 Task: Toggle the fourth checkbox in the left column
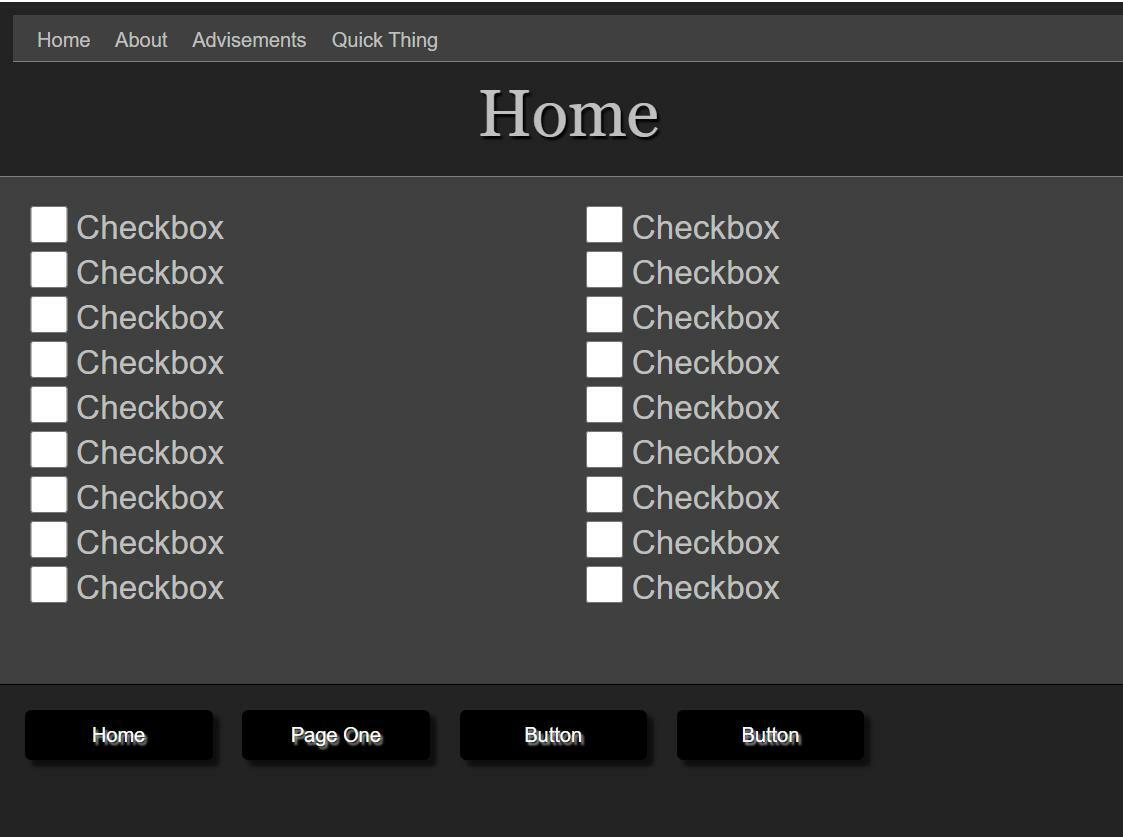click(x=48, y=360)
